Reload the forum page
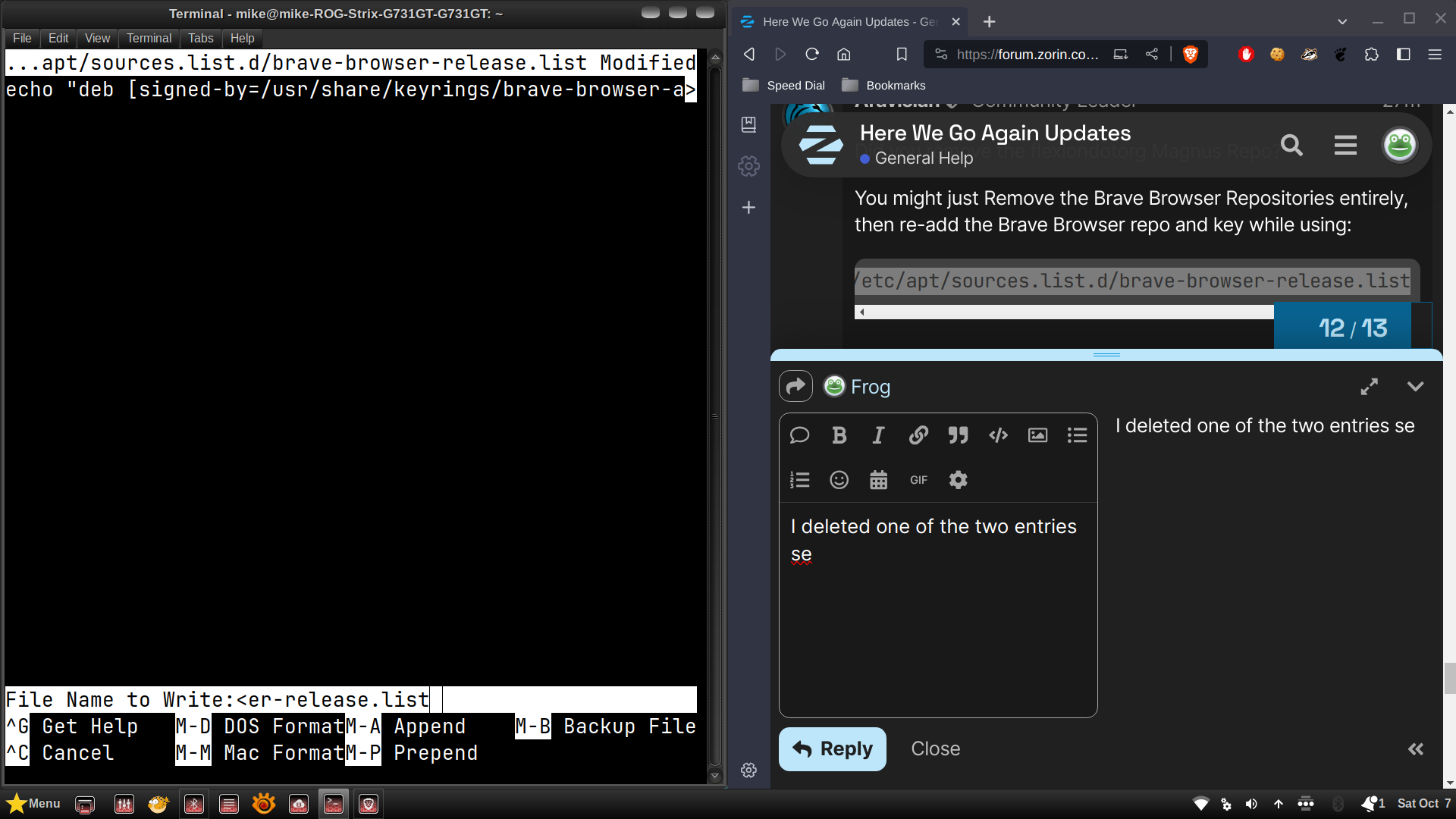This screenshot has height=819, width=1456. point(812,54)
